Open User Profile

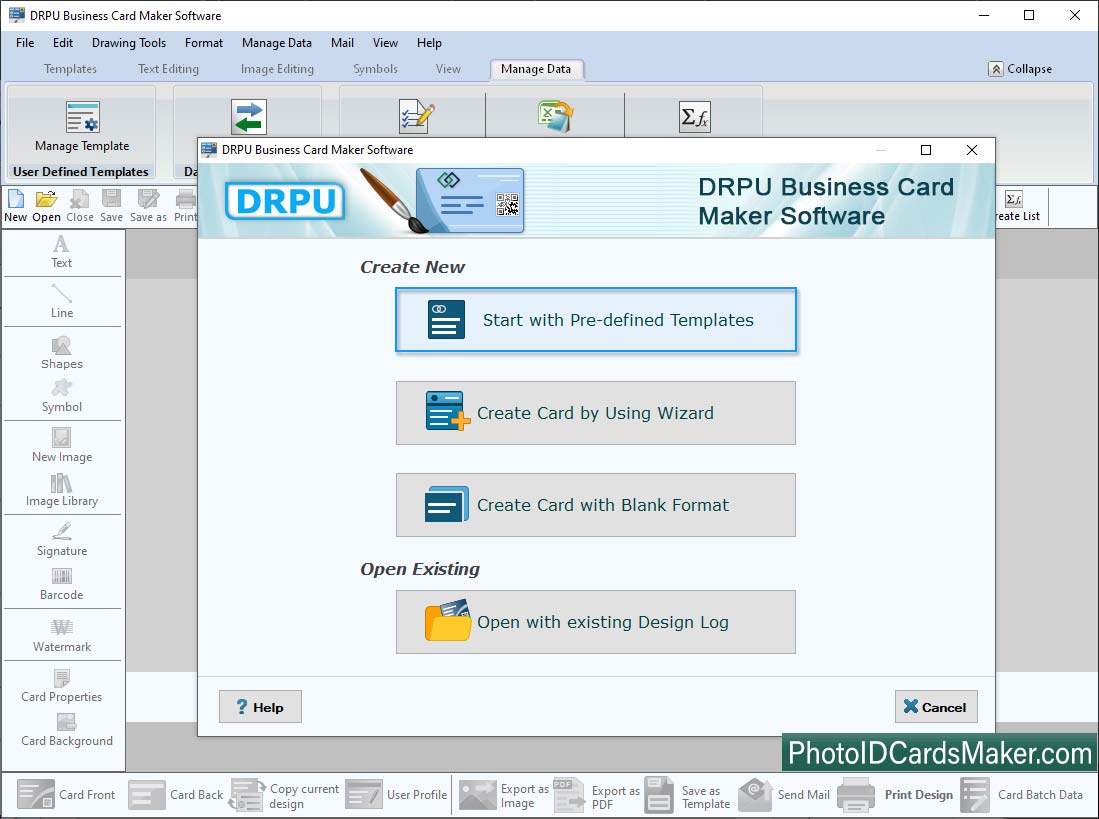pos(396,794)
